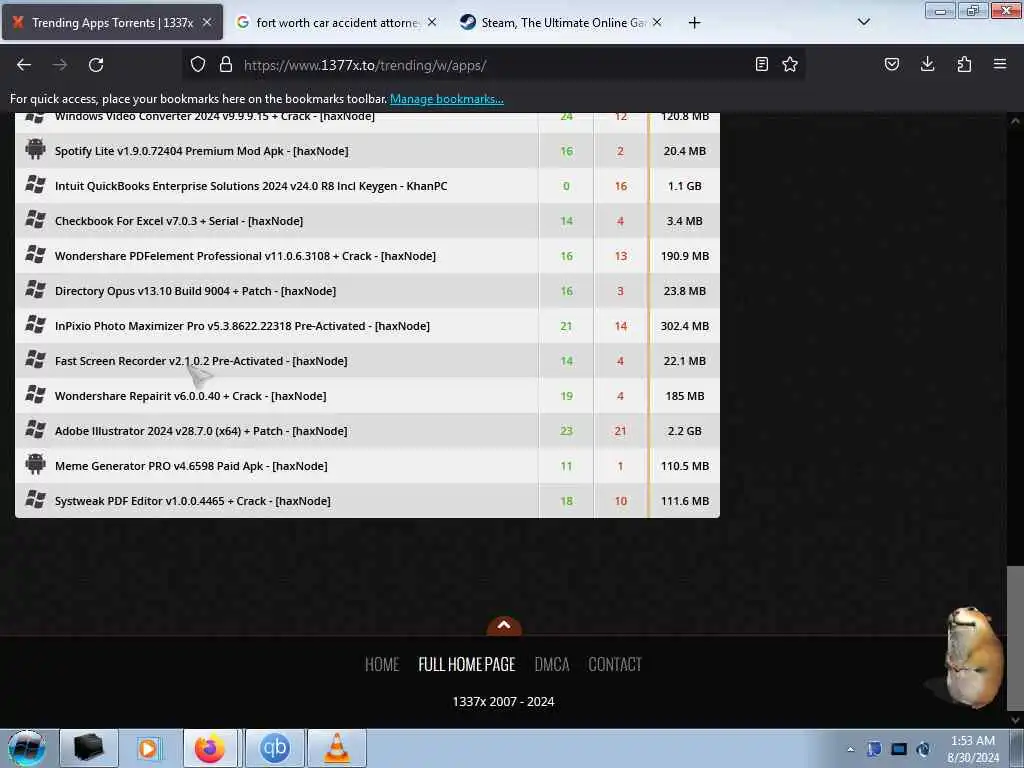Click the Windows icon beside Fast Screen Recorder
The width and height of the screenshot is (1024, 768).
coord(35,359)
